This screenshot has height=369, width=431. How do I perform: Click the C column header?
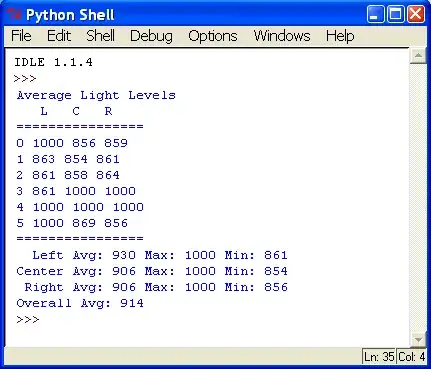coord(76,111)
